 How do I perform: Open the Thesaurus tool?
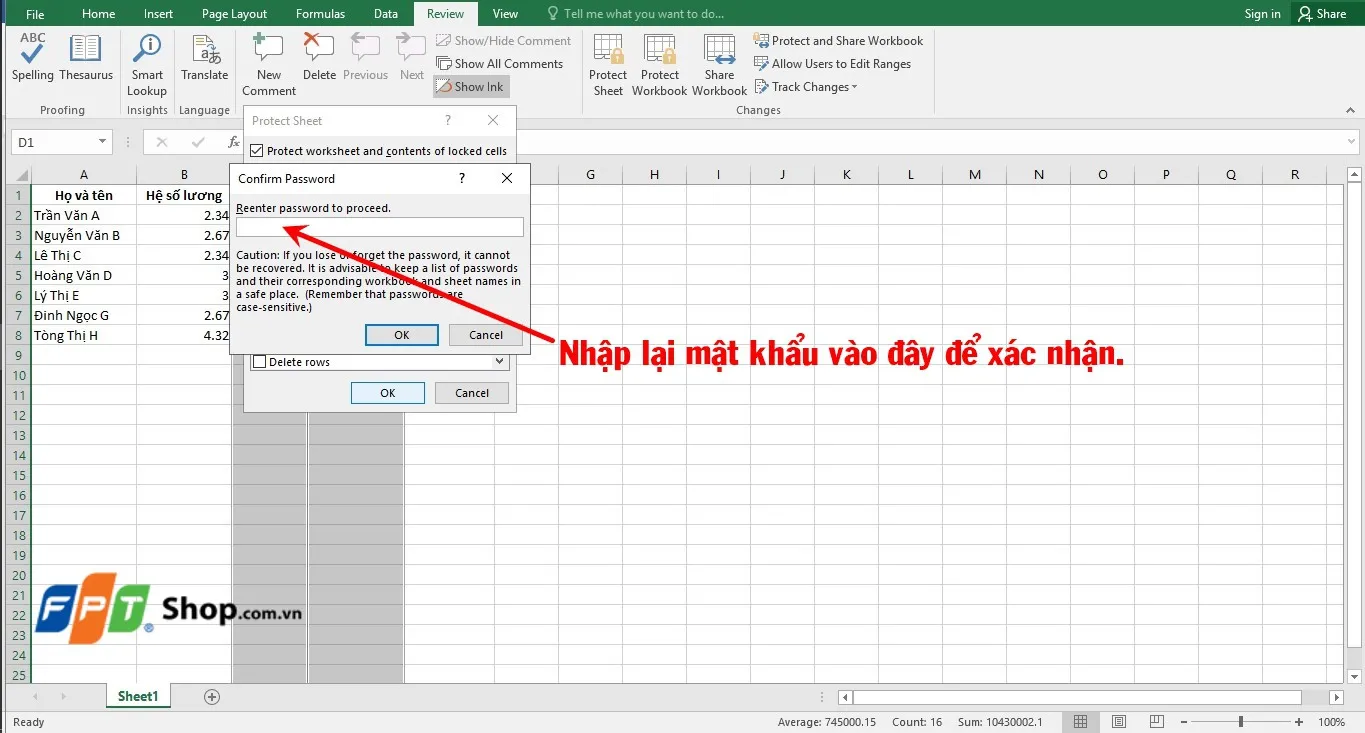pyautogui.click(x=86, y=57)
